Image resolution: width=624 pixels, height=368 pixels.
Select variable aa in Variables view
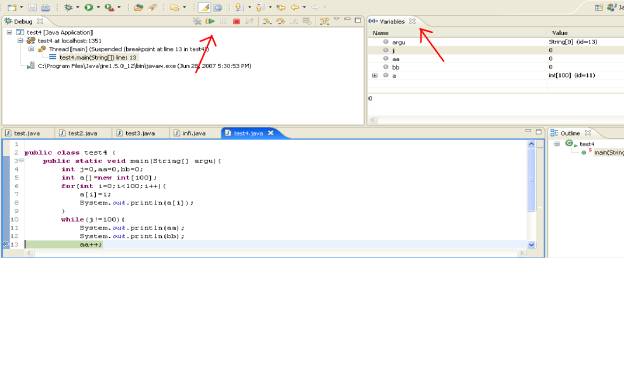pos(396,58)
